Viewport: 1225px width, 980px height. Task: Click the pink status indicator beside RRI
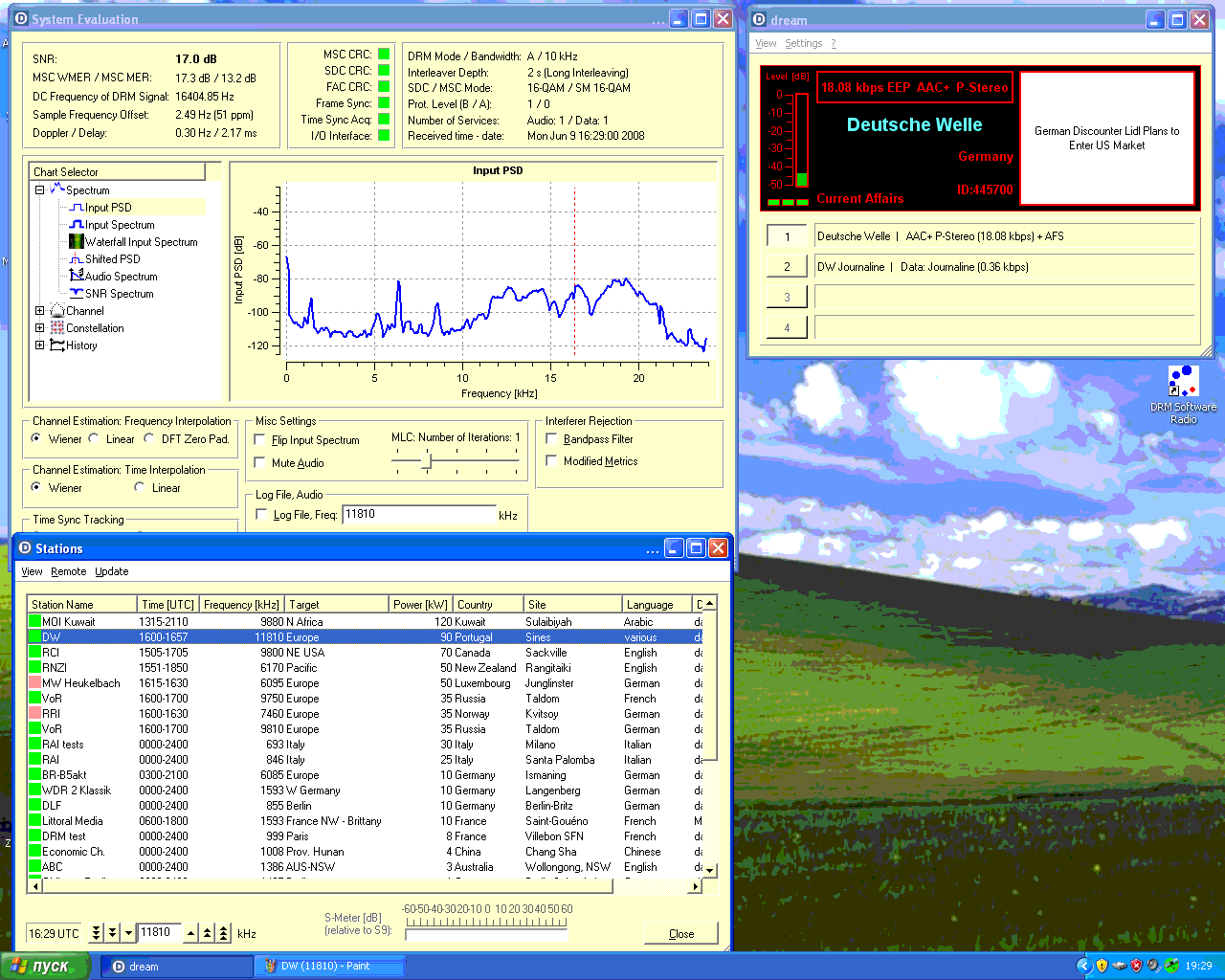point(34,714)
